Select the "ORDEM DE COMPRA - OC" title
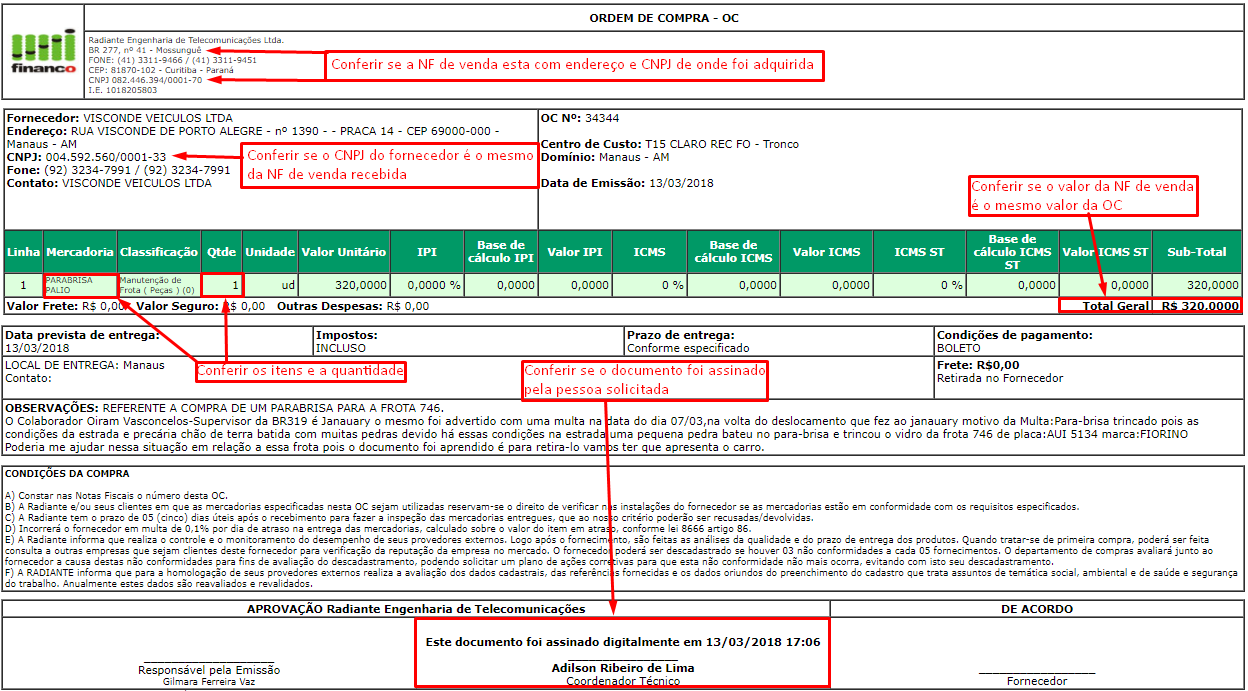 (664, 18)
